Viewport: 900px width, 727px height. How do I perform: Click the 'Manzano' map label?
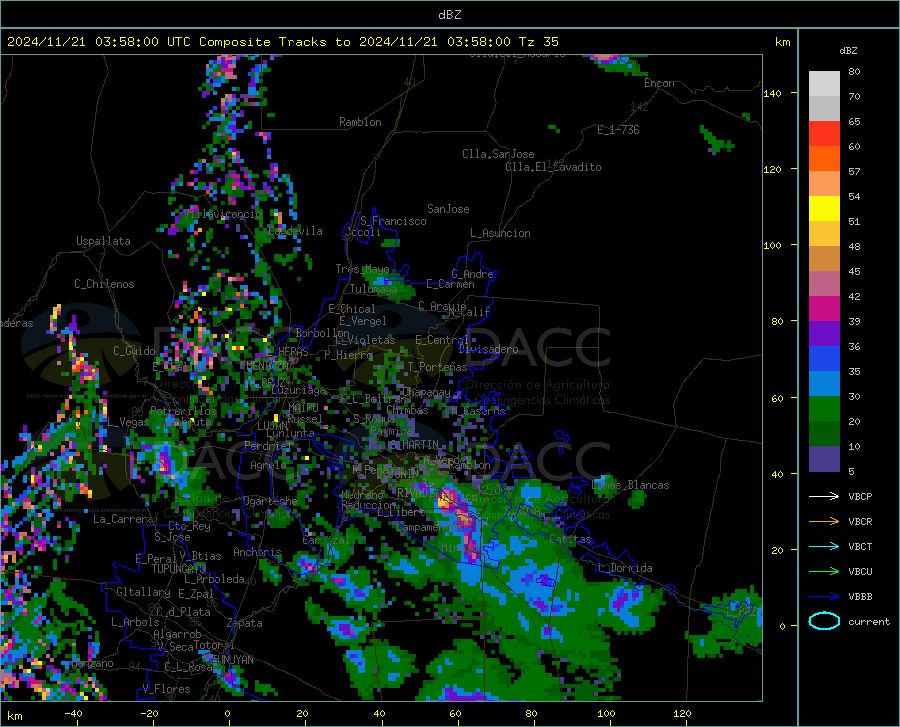point(92,663)
